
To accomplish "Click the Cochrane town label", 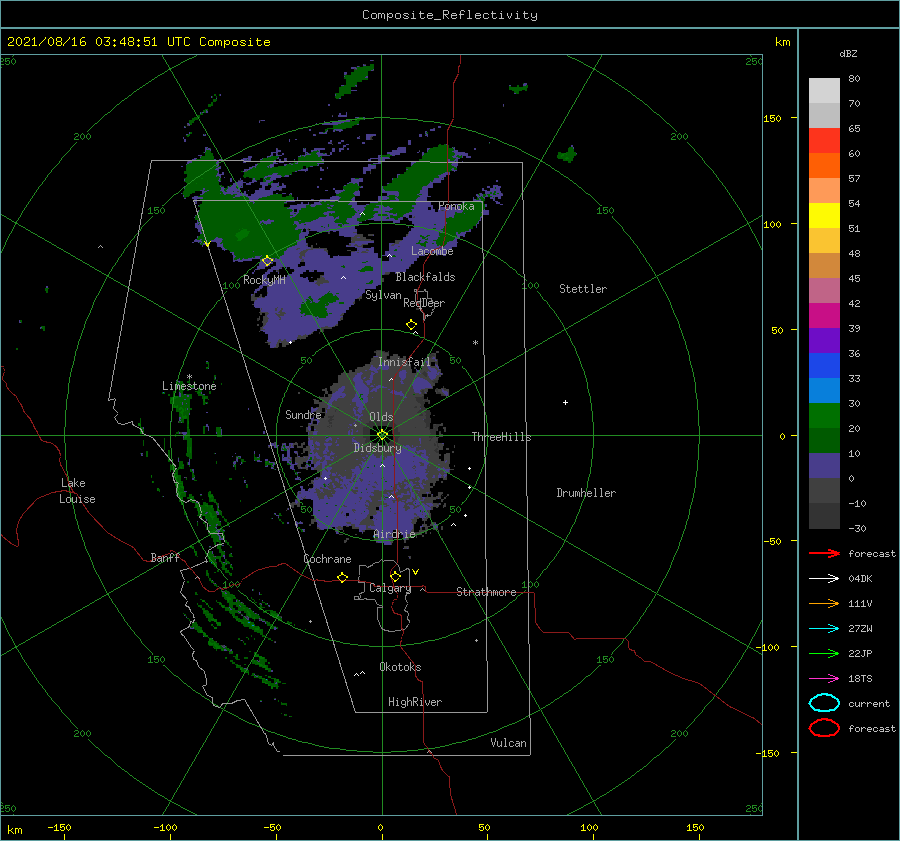I will (x=327, y=559).
